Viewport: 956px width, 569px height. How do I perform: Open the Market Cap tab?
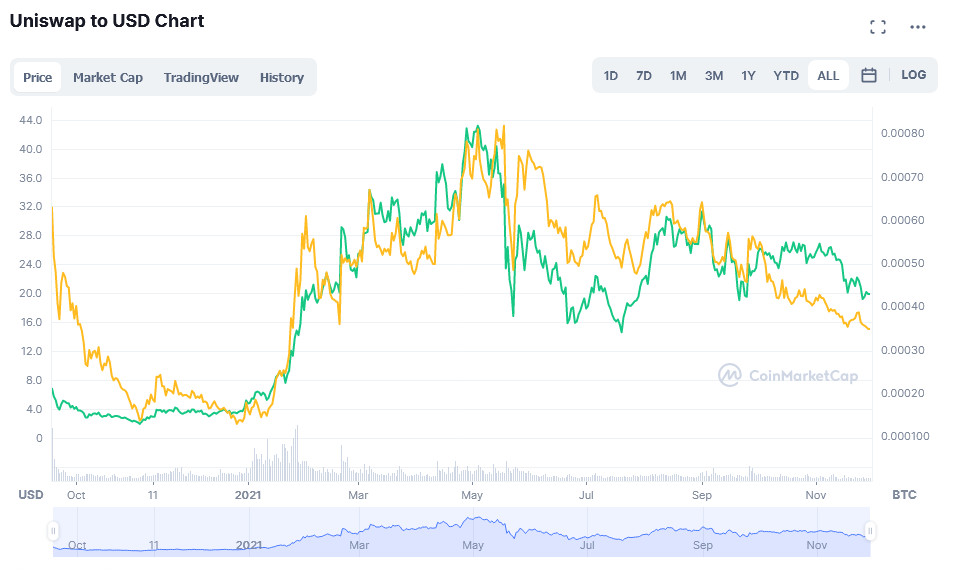point(108,77)
